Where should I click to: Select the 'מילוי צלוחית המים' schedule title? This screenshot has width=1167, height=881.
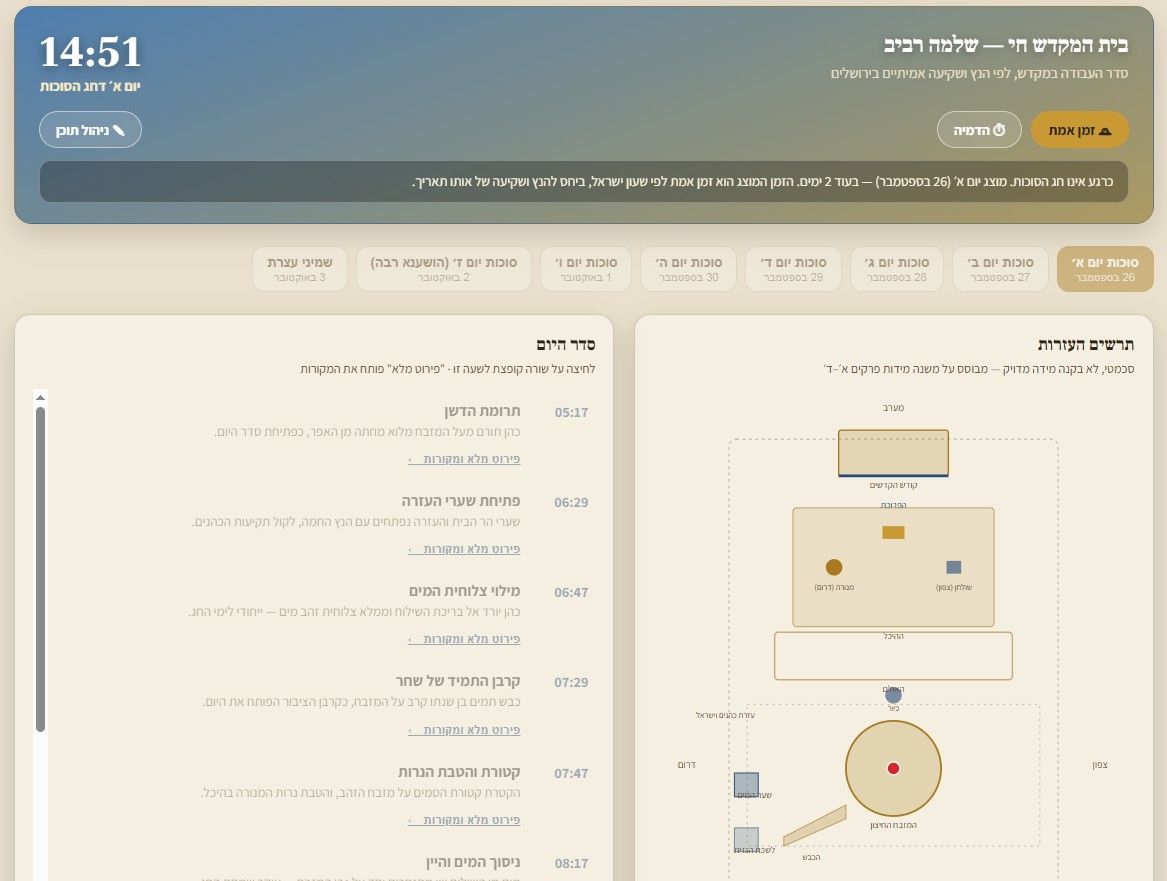pyautogui.click(x=464, y=591)
